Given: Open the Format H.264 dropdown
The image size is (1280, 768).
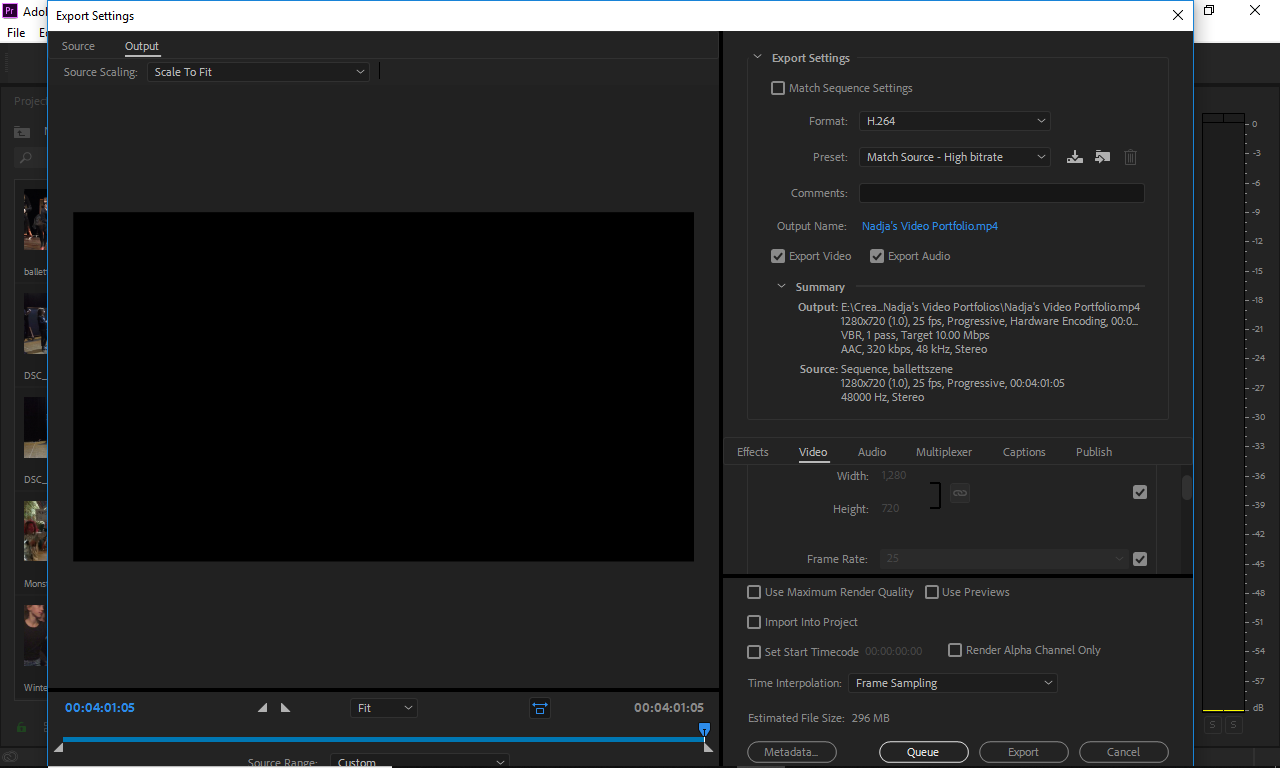Looking at the screenshot, I should [x=955, y=121].
